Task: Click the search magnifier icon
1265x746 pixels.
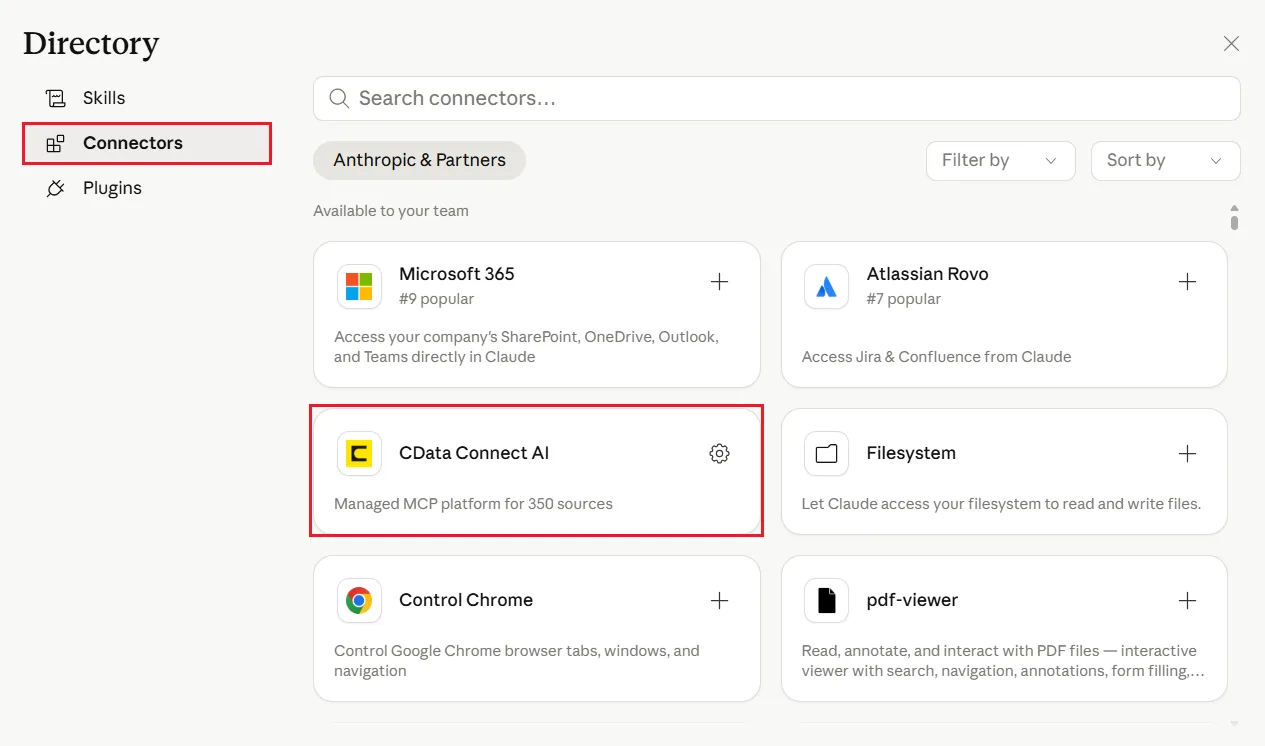Action: point(339,98)
